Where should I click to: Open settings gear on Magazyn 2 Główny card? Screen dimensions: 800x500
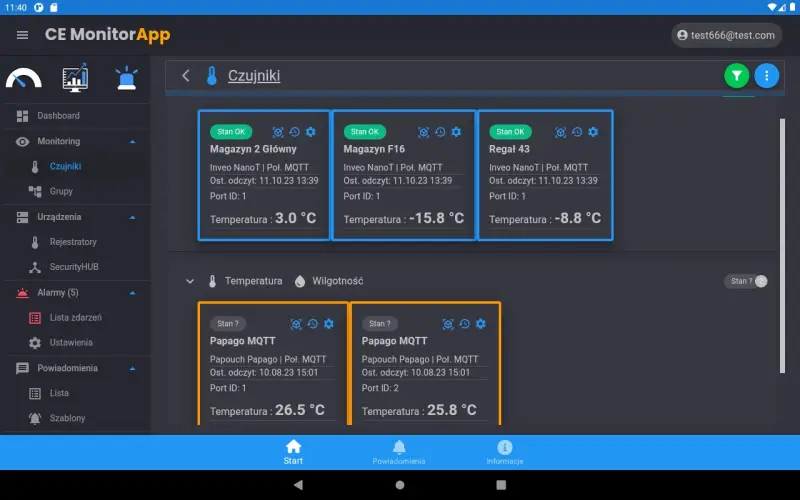click(311, 132)
